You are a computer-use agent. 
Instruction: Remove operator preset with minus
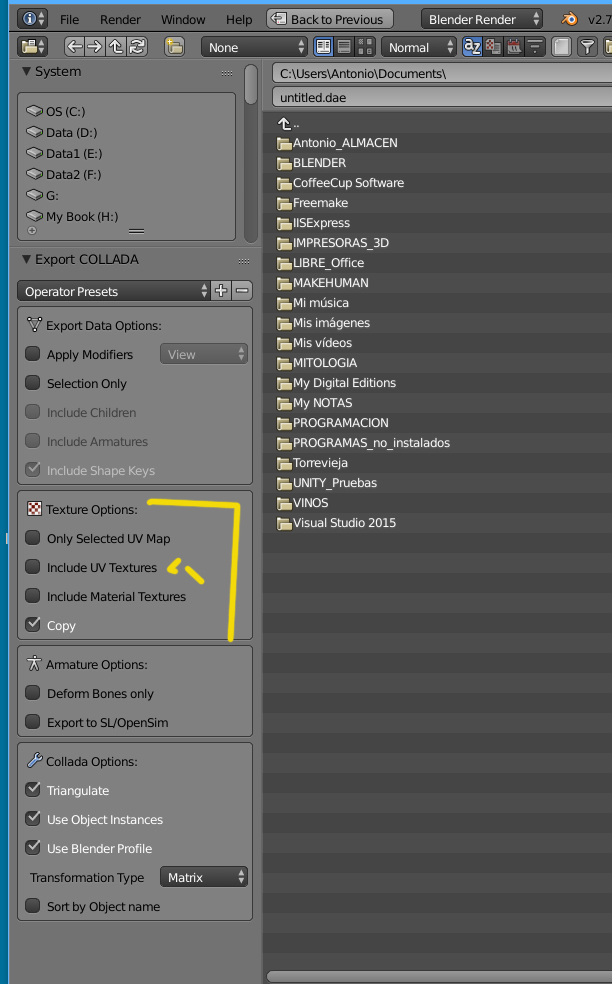pyautogui.click(x=242, y=291)
